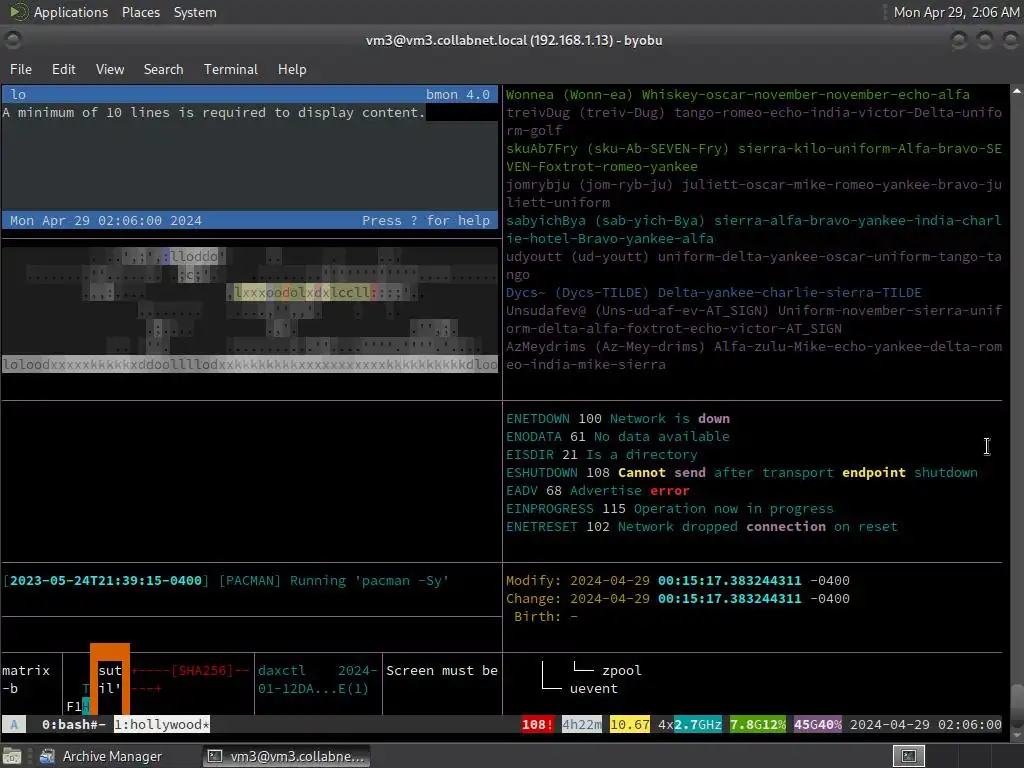Click the ESHUTDOWN 108 error line

point(742,473)
